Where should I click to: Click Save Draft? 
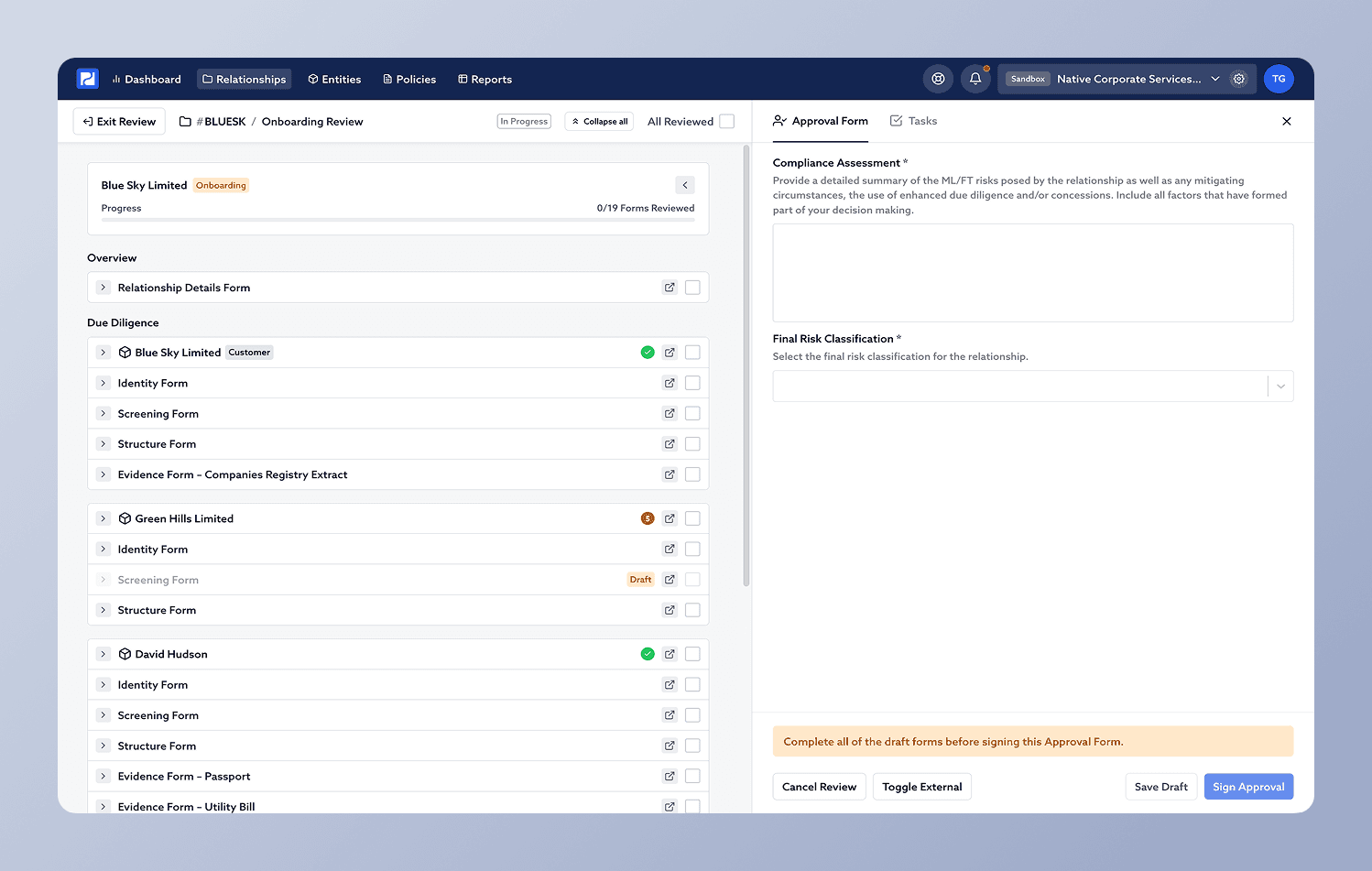point(1160,787)
